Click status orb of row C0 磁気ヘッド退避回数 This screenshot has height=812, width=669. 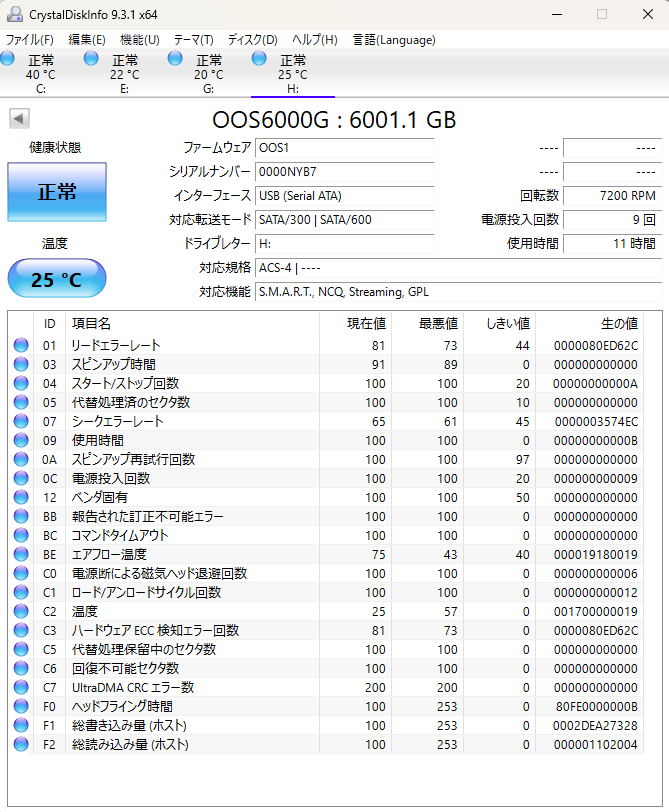coord(21,573)
